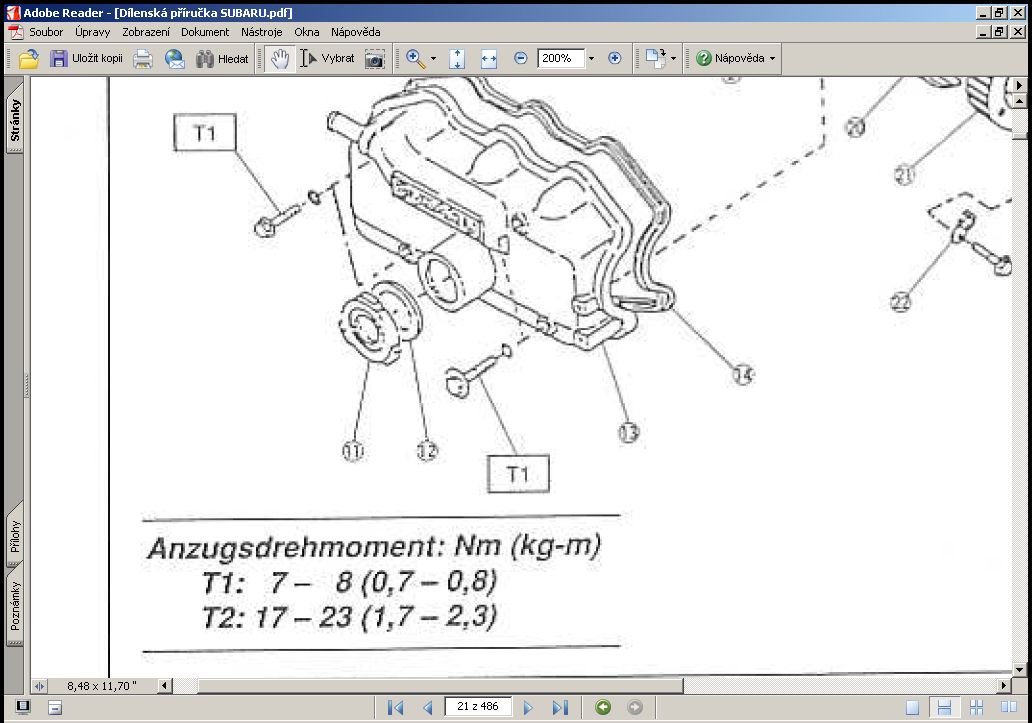
Task: Switch to Continuous page layout
Action: tap(944, 707)
